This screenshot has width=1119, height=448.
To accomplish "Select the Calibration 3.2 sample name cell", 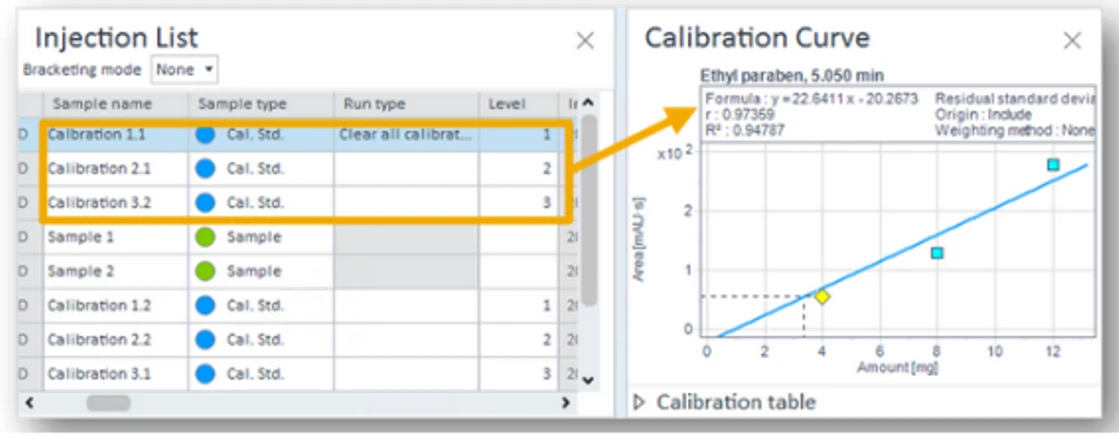I will coord(97,203).
